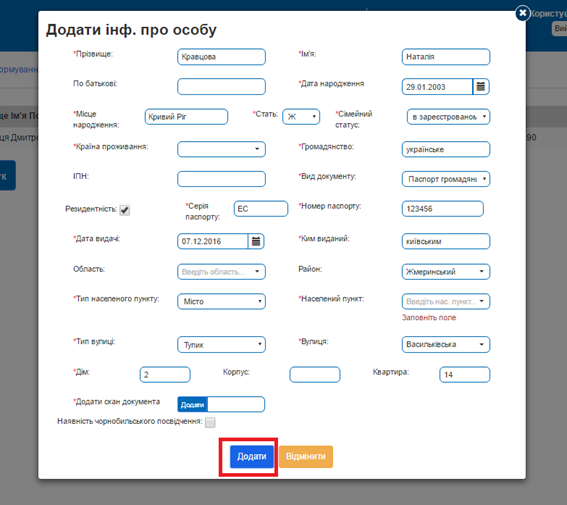The image size is (567, 505).
Task: Click the Прізвище field with Кравцова
Action: click(221, 57)
